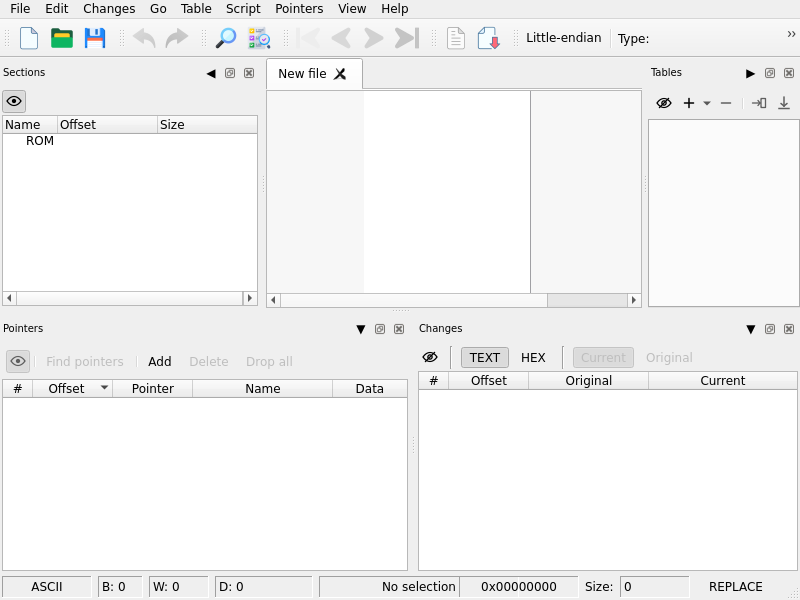Jump to last using skip-forward icon
This screenshot has height=600, width=800.
pyautogui.click(x=407, y=38)
